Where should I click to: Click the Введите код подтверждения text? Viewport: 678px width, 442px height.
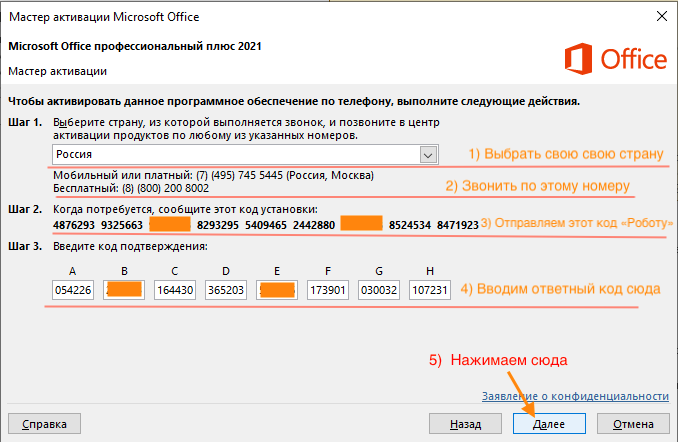pos(130,247)
